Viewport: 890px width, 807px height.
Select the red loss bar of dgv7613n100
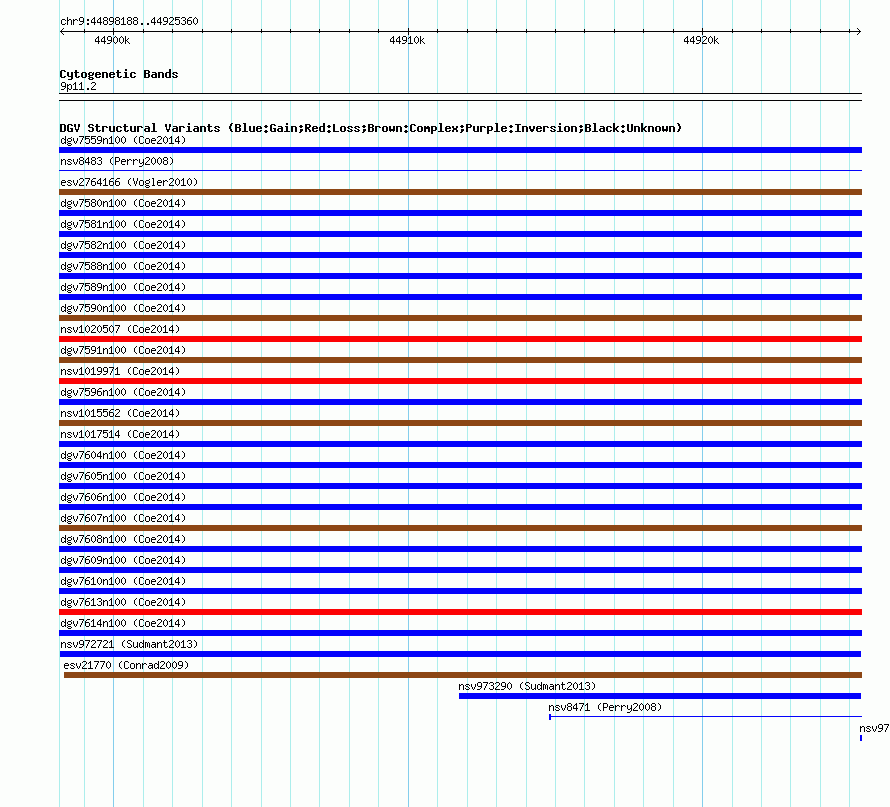(460, 612)
